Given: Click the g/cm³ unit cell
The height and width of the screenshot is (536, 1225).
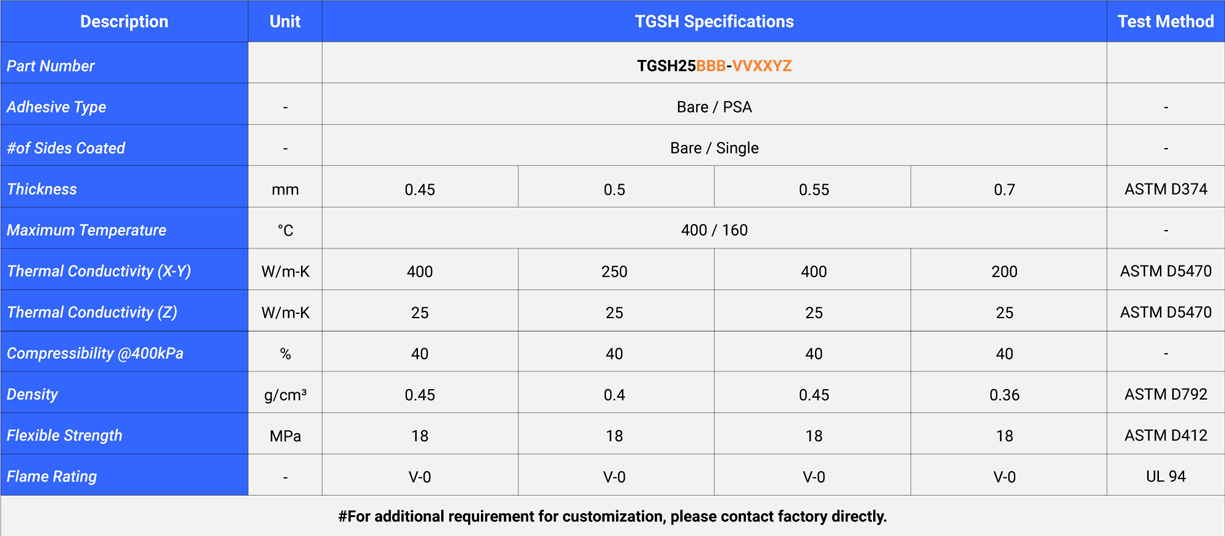Looking at the screenshot, I should pos(285,395).
